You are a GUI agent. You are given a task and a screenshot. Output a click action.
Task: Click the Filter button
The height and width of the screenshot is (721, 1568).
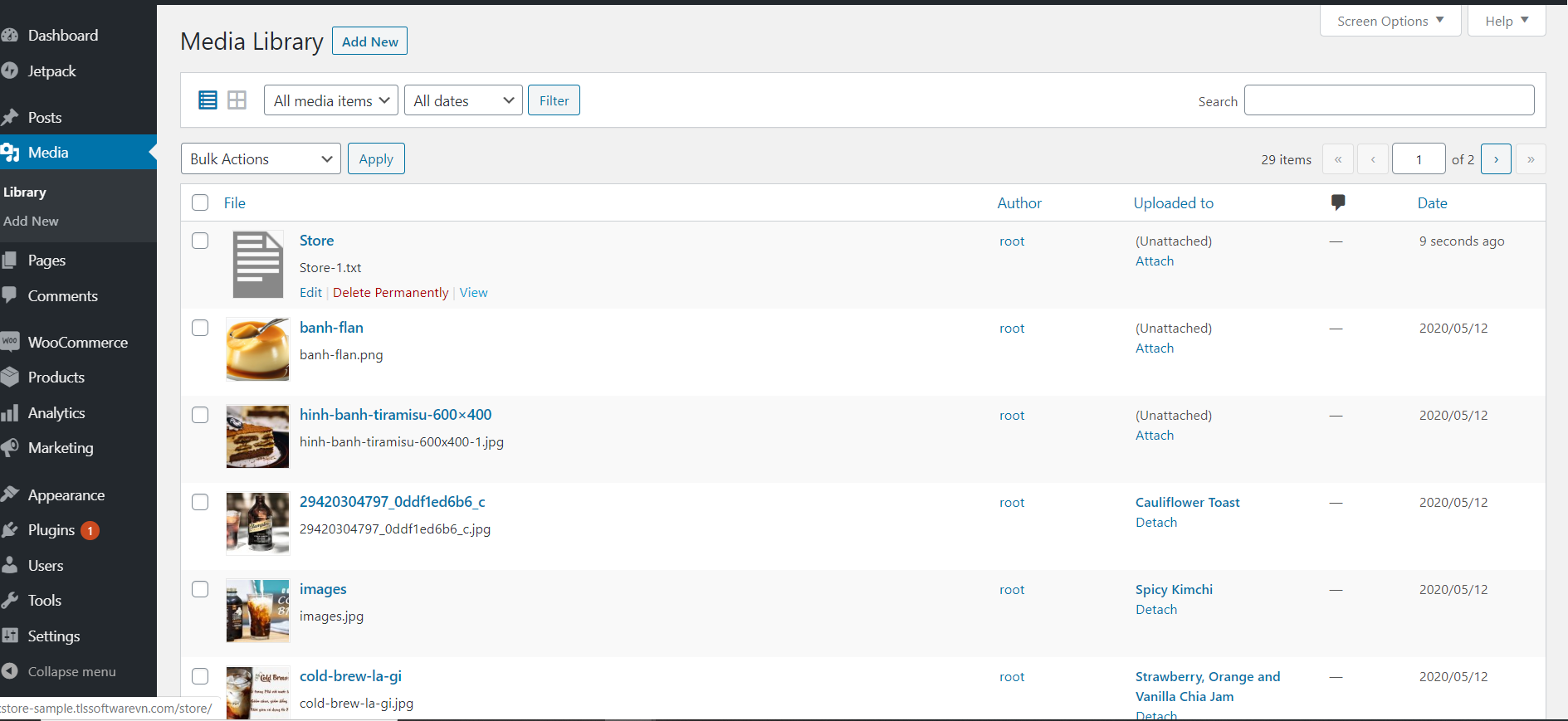pyautogui.click(x=554, y=100)
